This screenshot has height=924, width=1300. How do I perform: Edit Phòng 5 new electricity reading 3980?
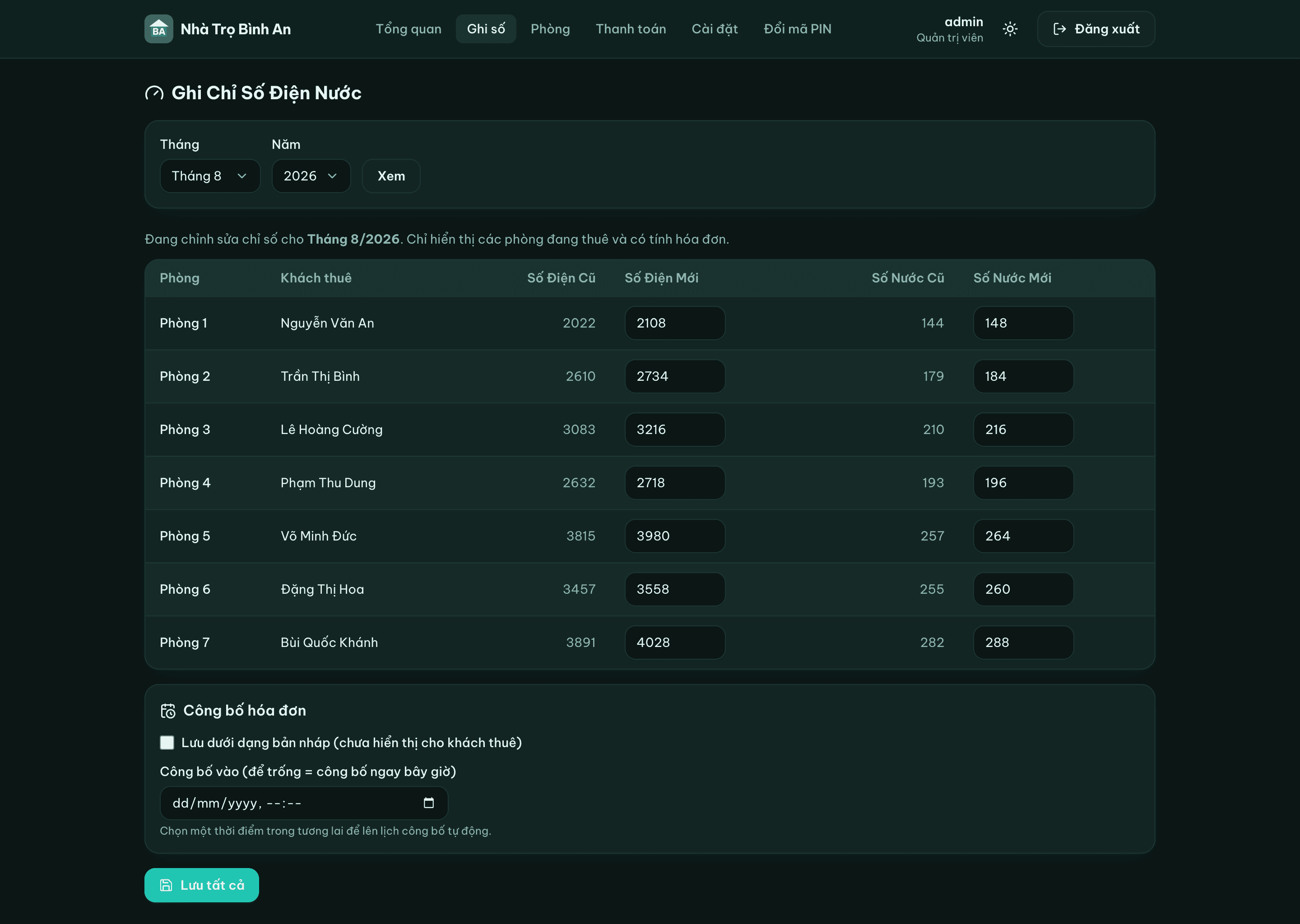pyautogui.click(x=675, y=536)
